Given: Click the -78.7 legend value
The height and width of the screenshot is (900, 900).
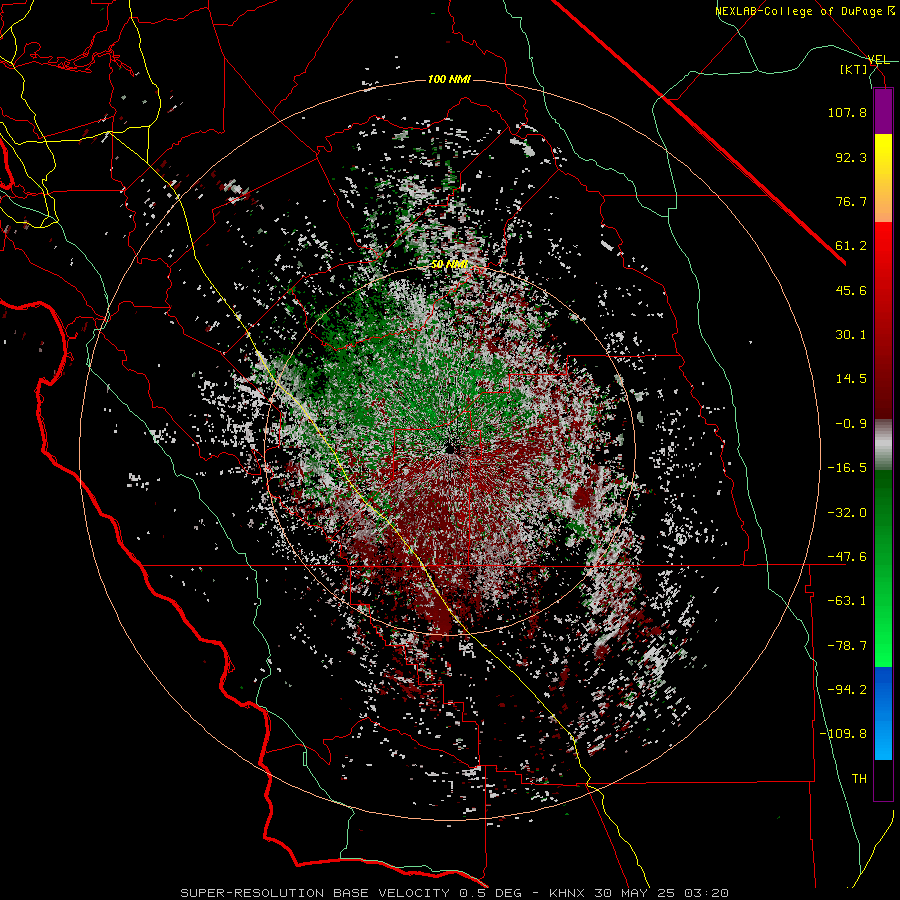Looking at the screenshot, I should [x=847, y=646].
